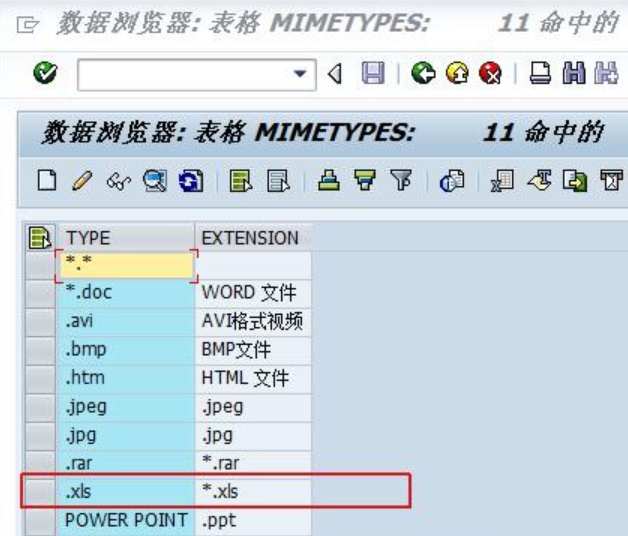Click row selector for .bmp row
Screen dimensions: 628x536
point(40,351)
